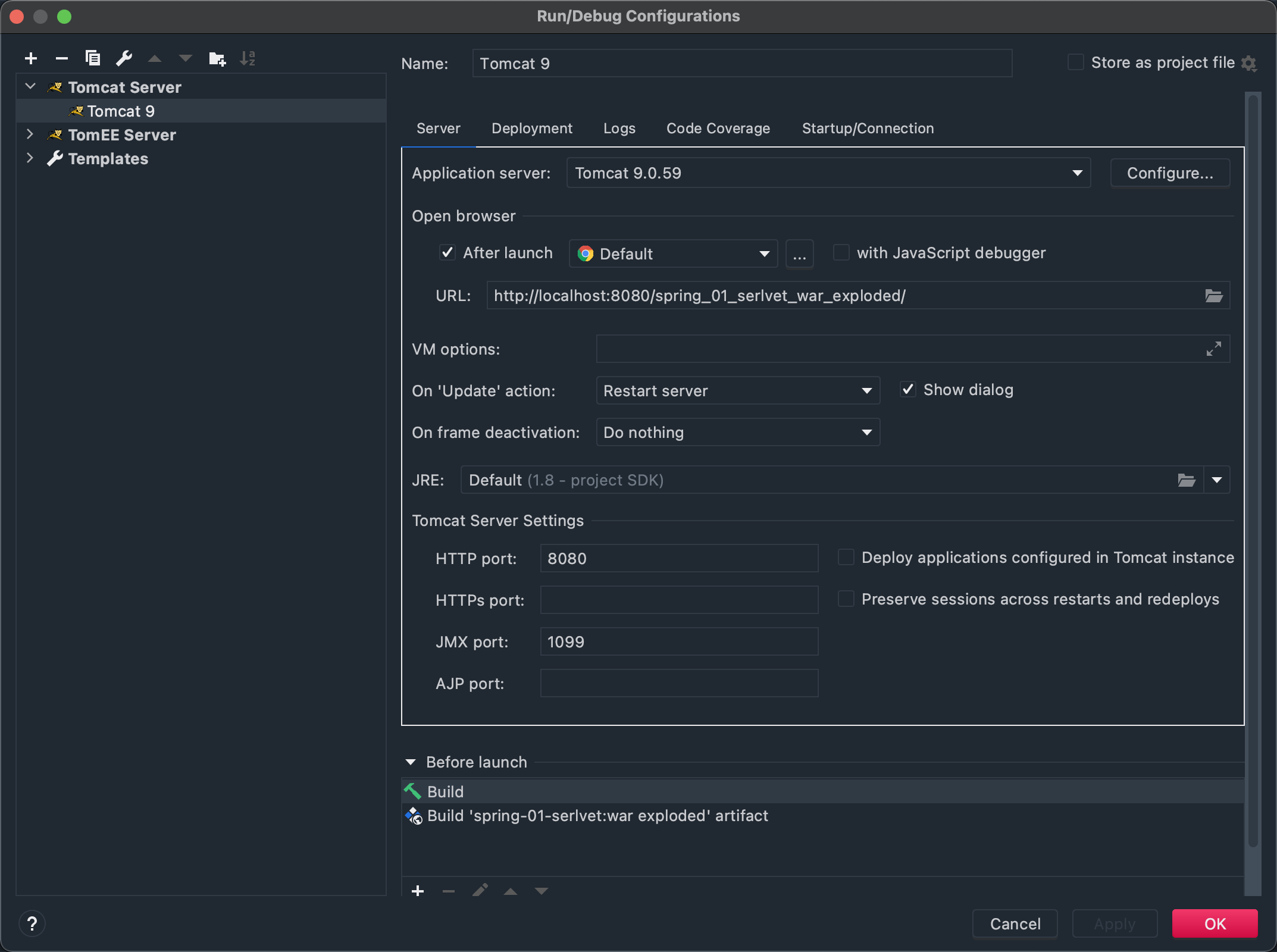
Task: Remove the selected configuration
Action: pos(62,58)
